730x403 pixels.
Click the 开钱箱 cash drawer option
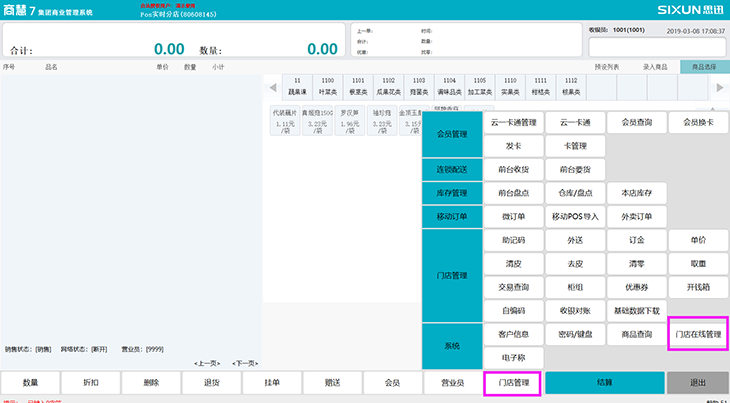point(698,286)
